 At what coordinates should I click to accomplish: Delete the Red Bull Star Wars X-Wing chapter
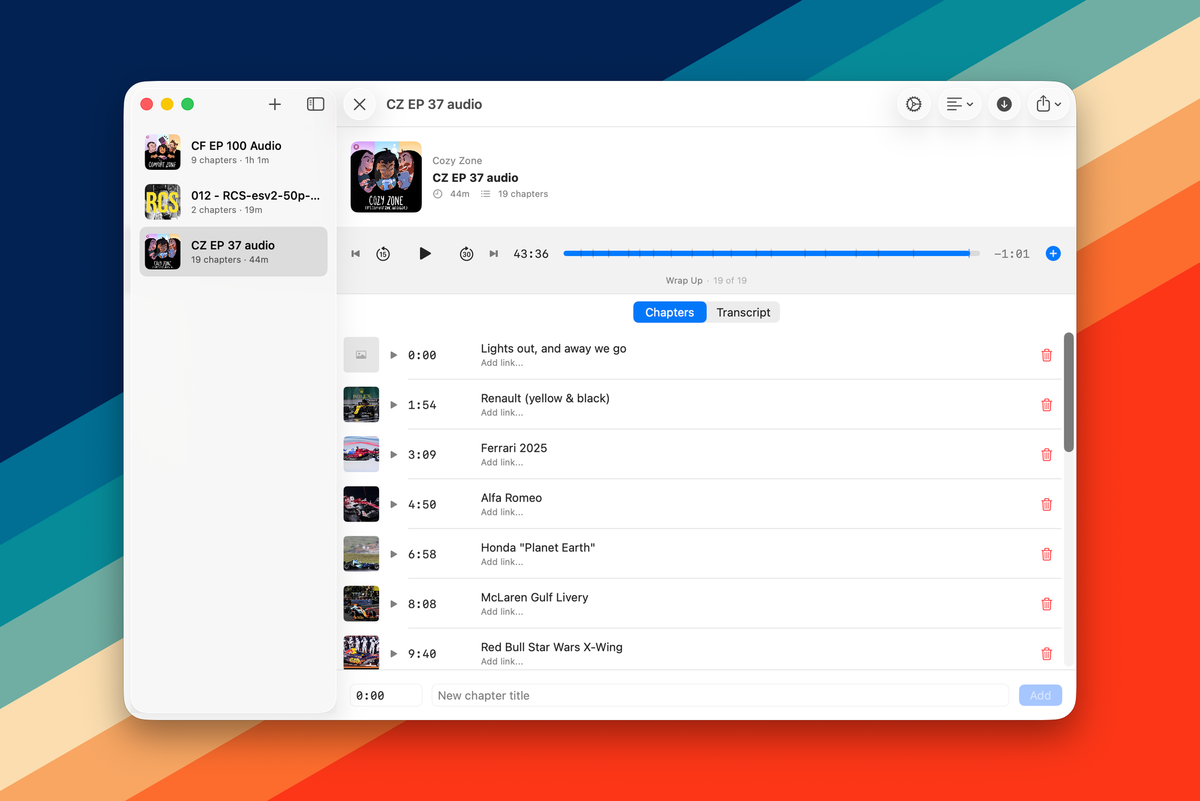tap(1047, 654)
